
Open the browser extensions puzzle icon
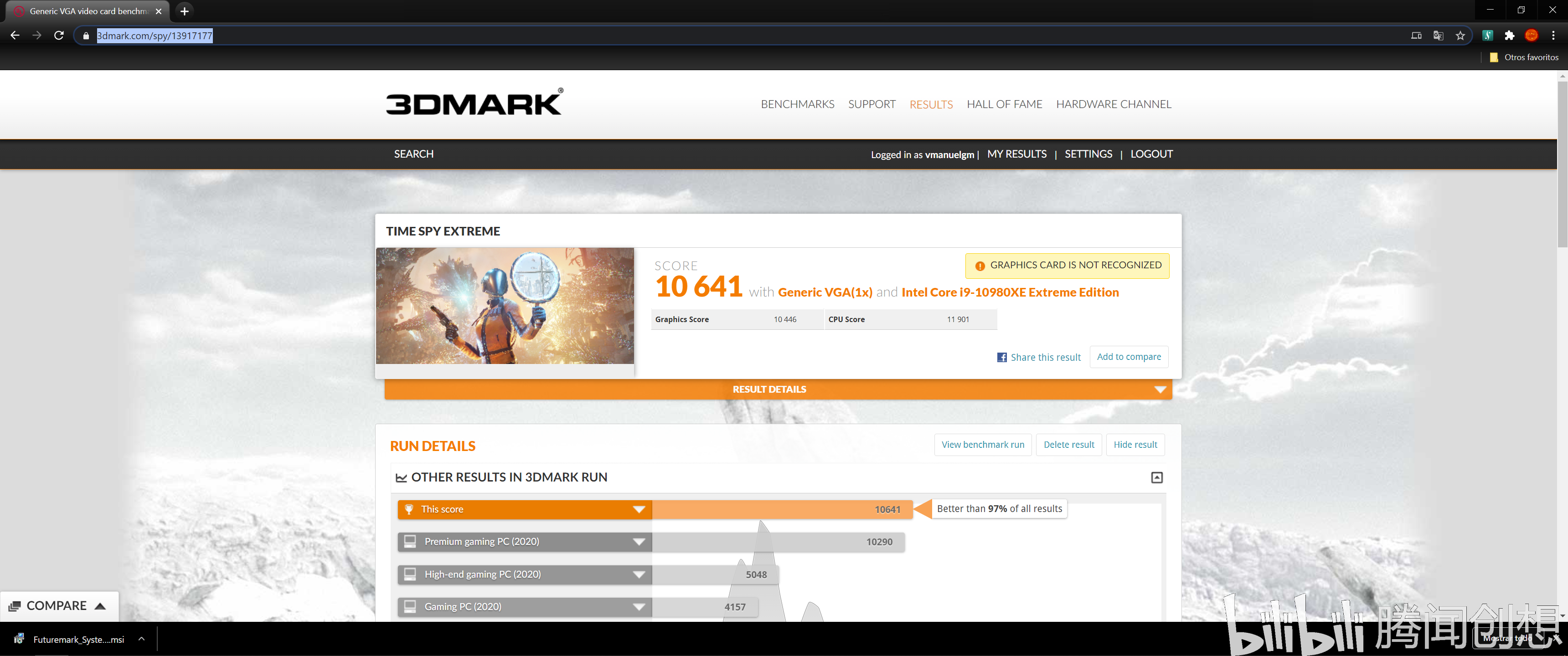[x=1510, y=35]
